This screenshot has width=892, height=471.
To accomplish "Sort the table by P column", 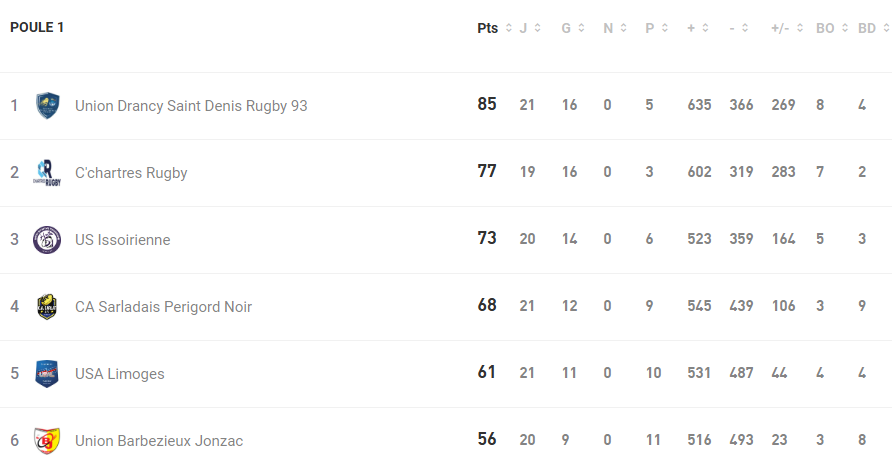I will click(x=656, y=28).
